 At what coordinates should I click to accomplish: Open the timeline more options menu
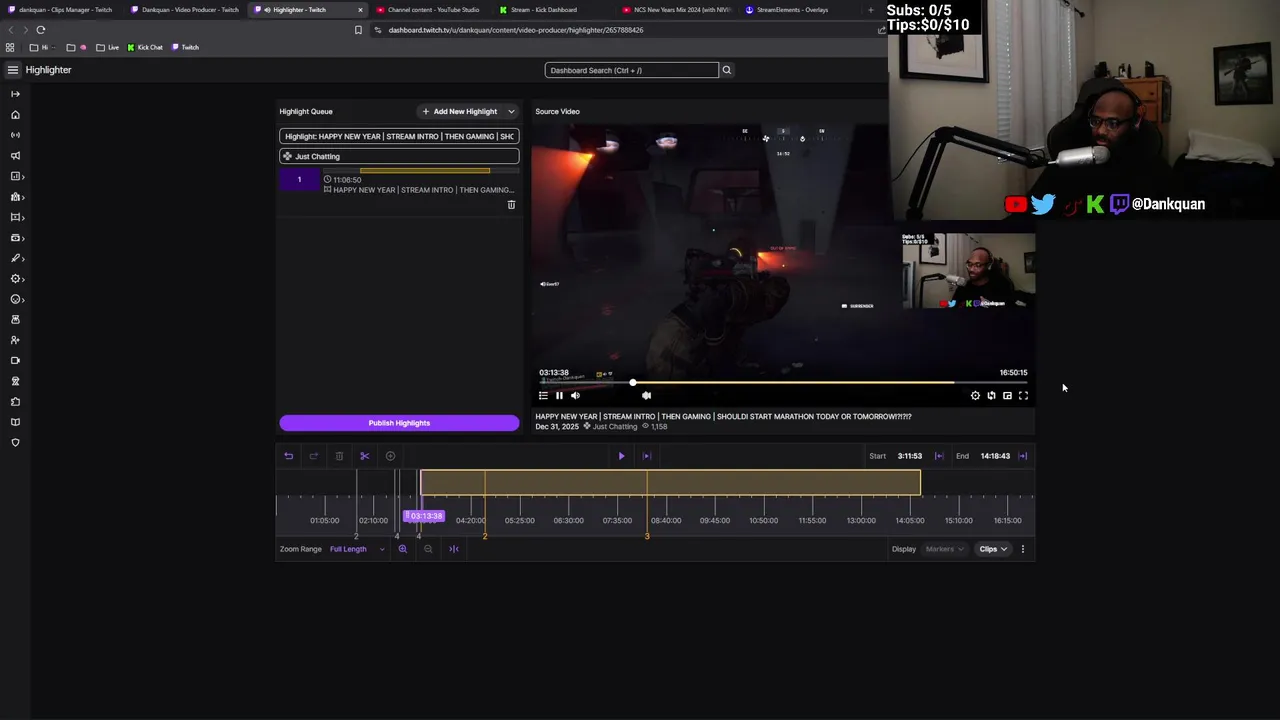1022,549
